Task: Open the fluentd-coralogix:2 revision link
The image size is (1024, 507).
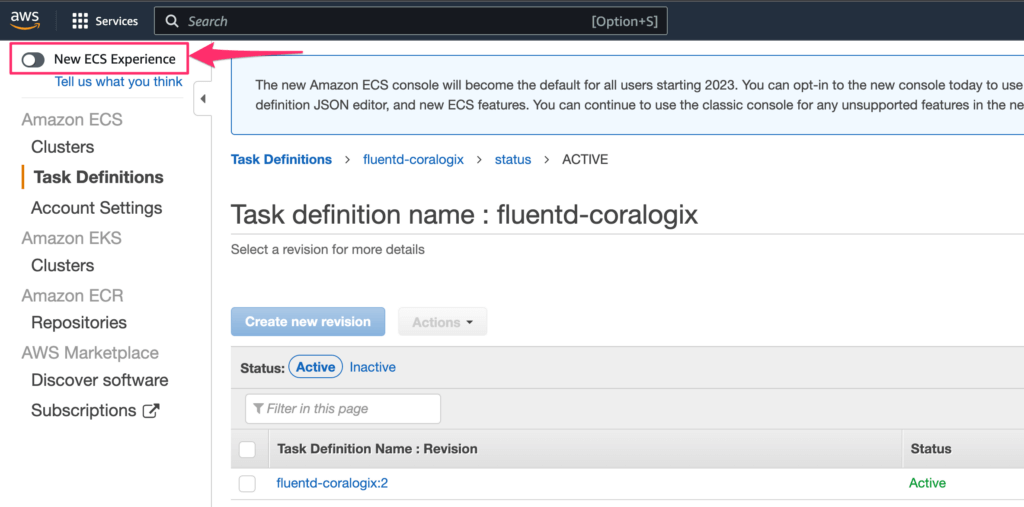Action: [332, 483]
